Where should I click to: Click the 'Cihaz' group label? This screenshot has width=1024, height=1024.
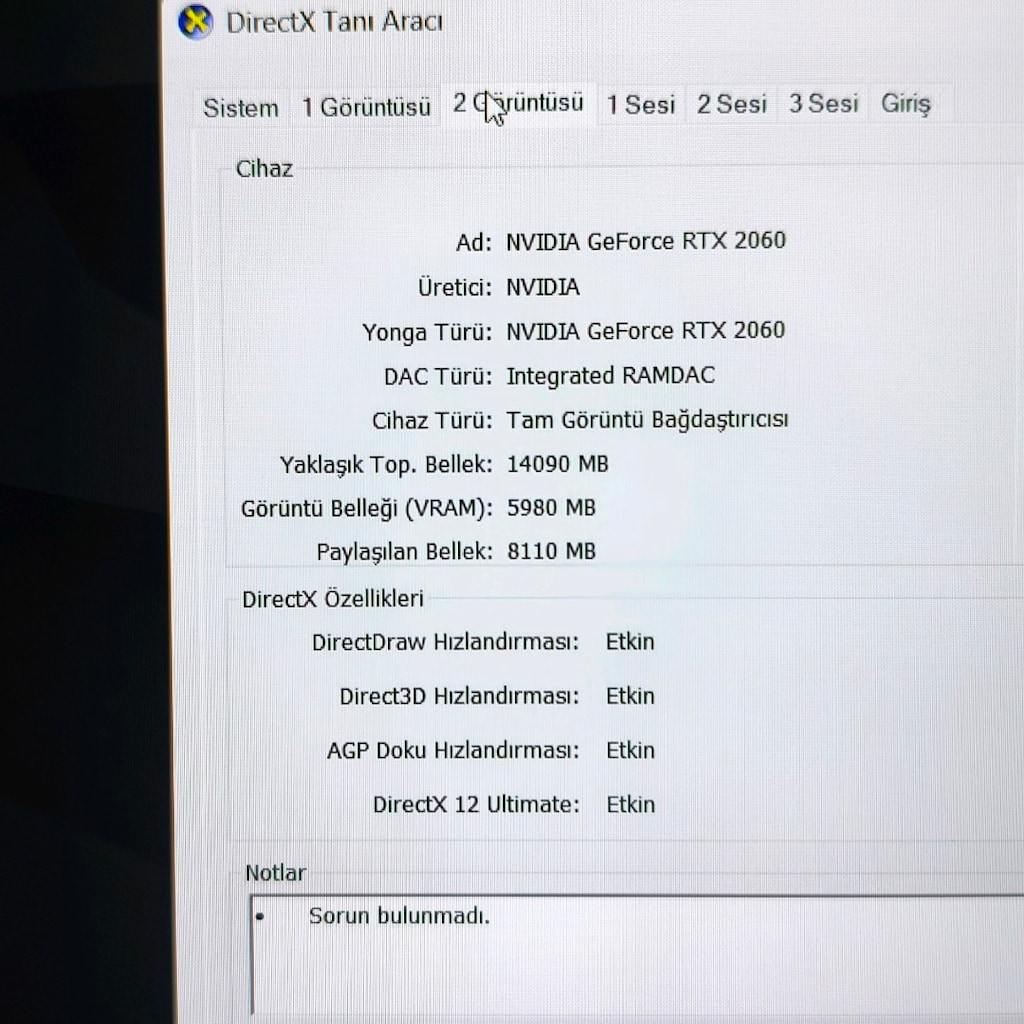264,169
